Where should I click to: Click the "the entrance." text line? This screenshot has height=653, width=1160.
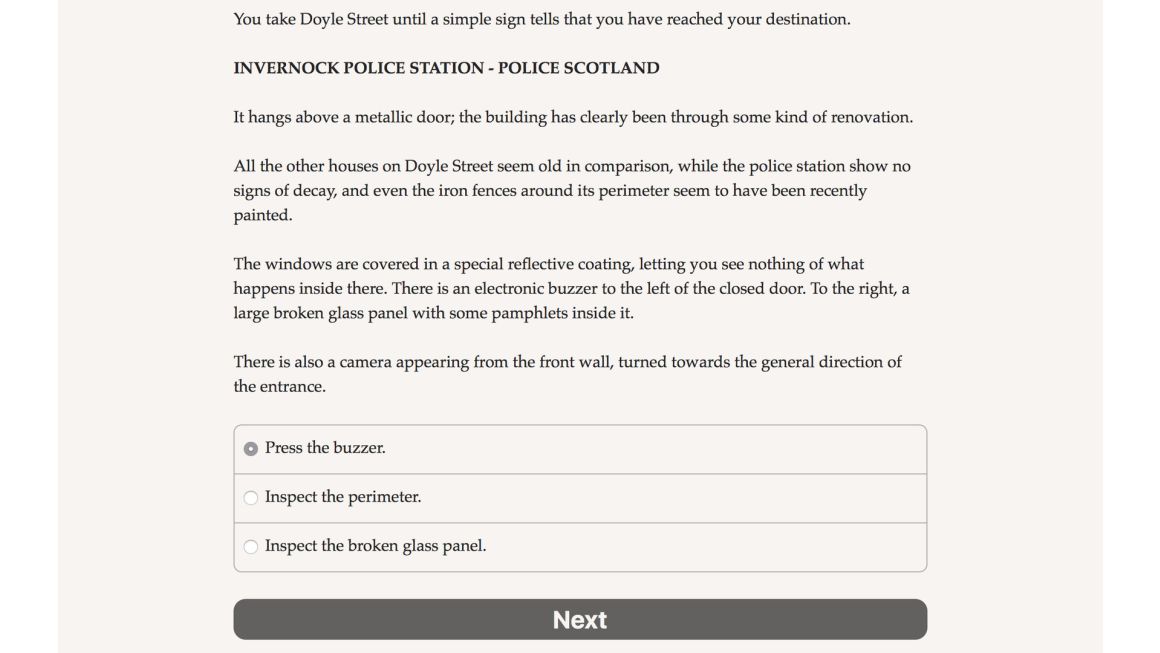pos(280,386)
